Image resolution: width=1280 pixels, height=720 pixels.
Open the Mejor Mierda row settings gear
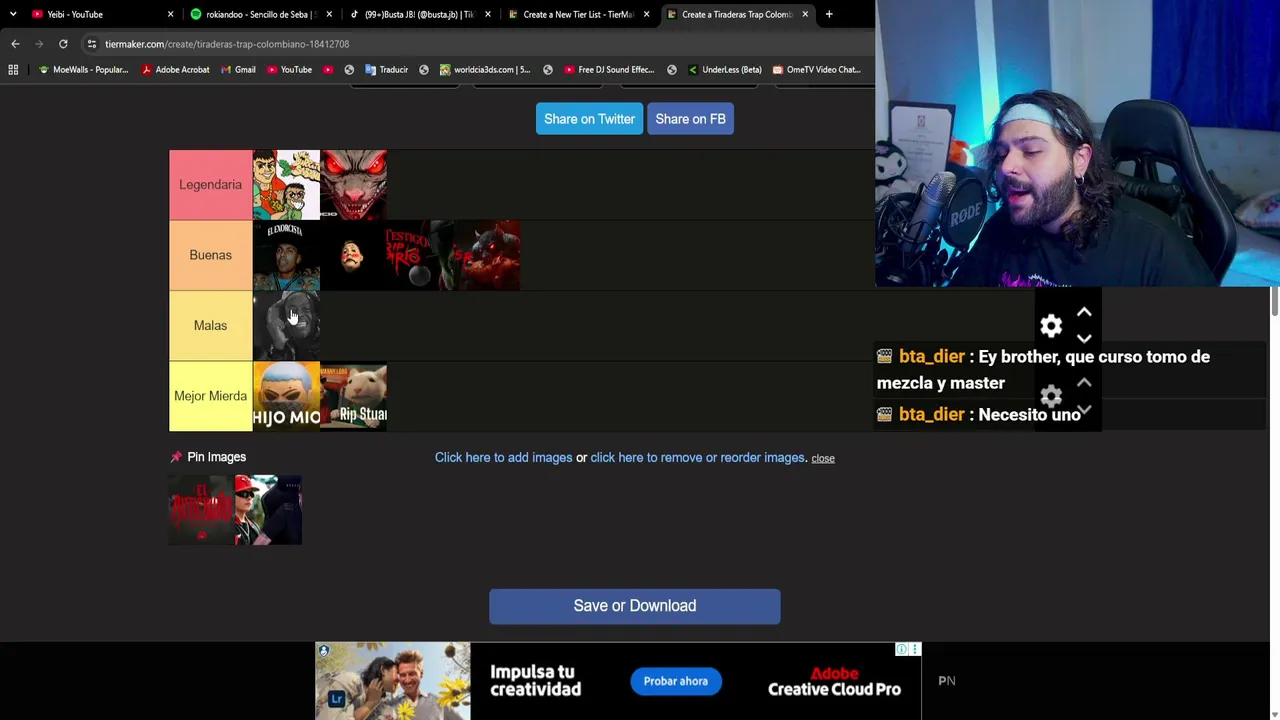[x=1051, y=396]
